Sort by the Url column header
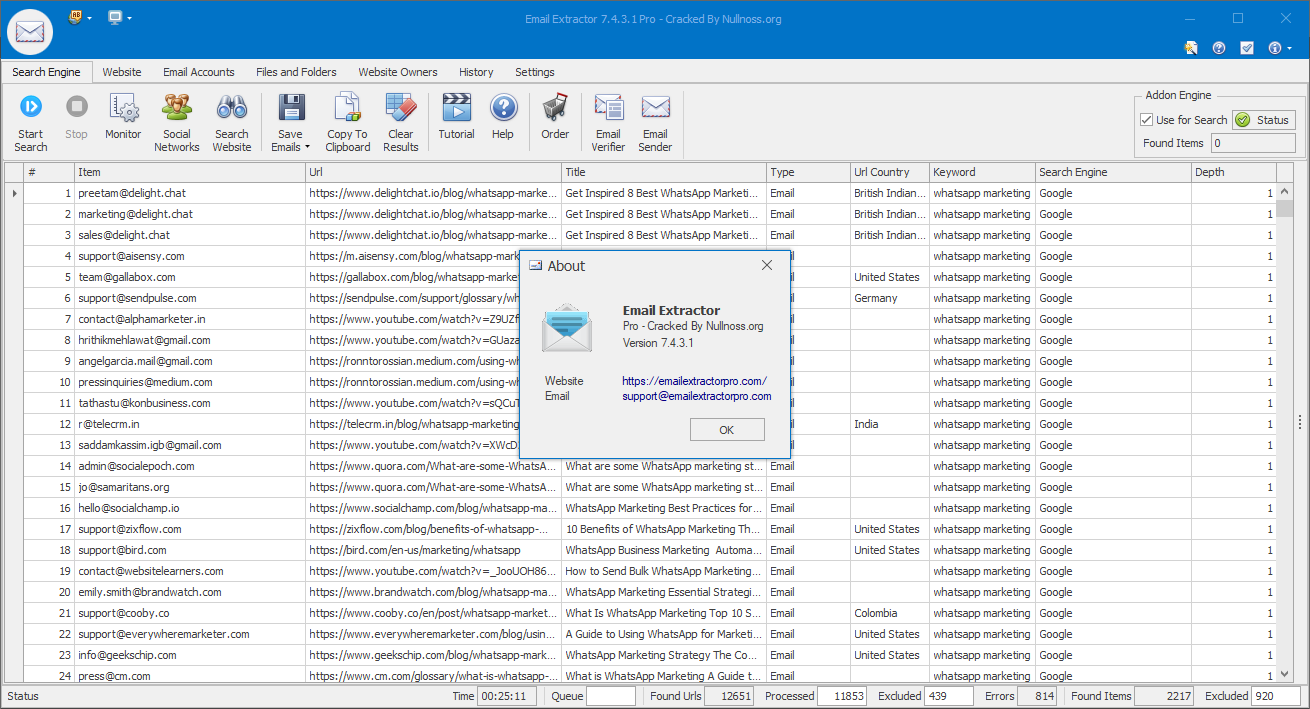The height and width of the screenshot is (709, 1310). (433, 172)
